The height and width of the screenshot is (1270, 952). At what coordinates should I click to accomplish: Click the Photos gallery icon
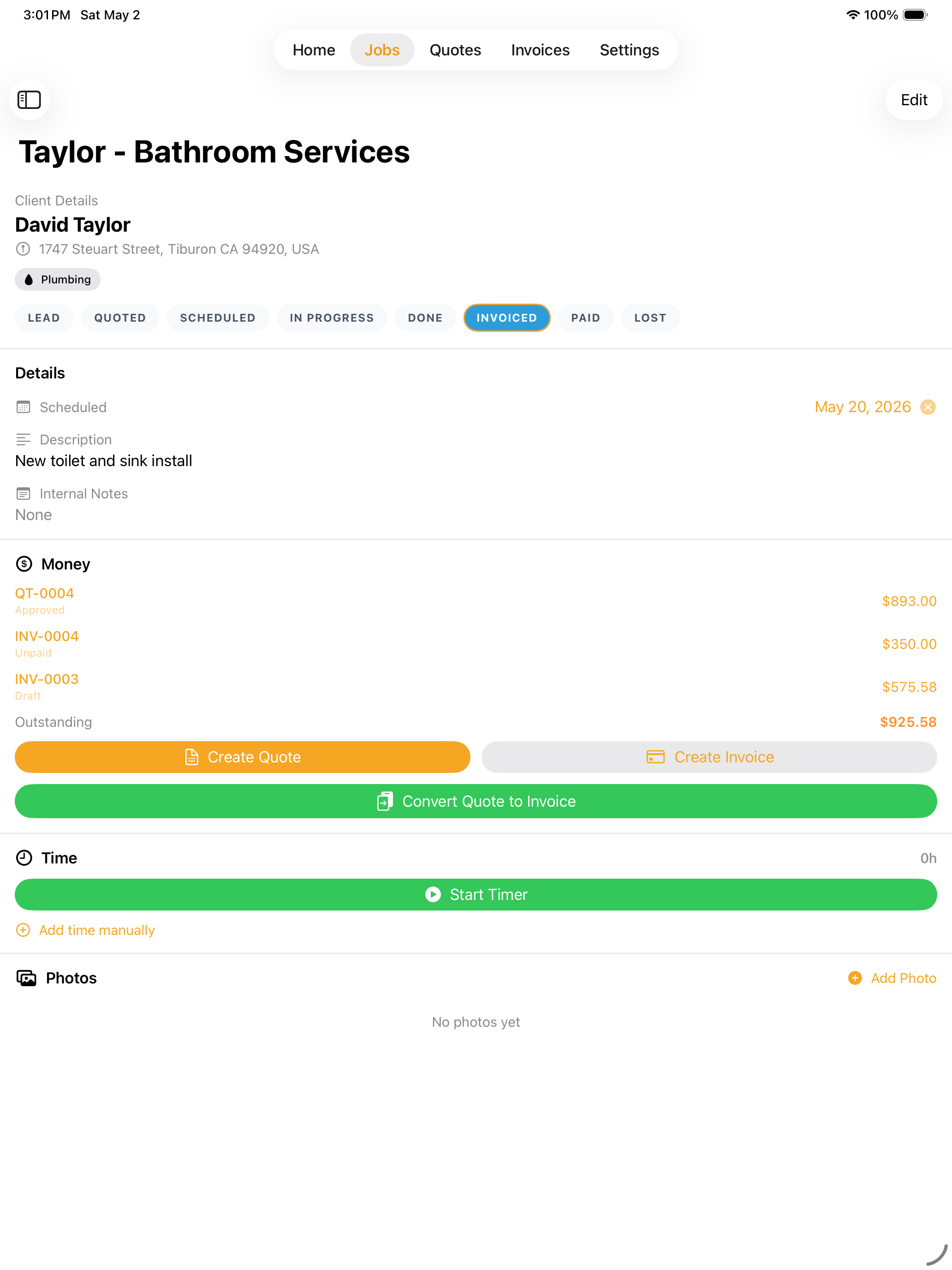tap(26, 978)
